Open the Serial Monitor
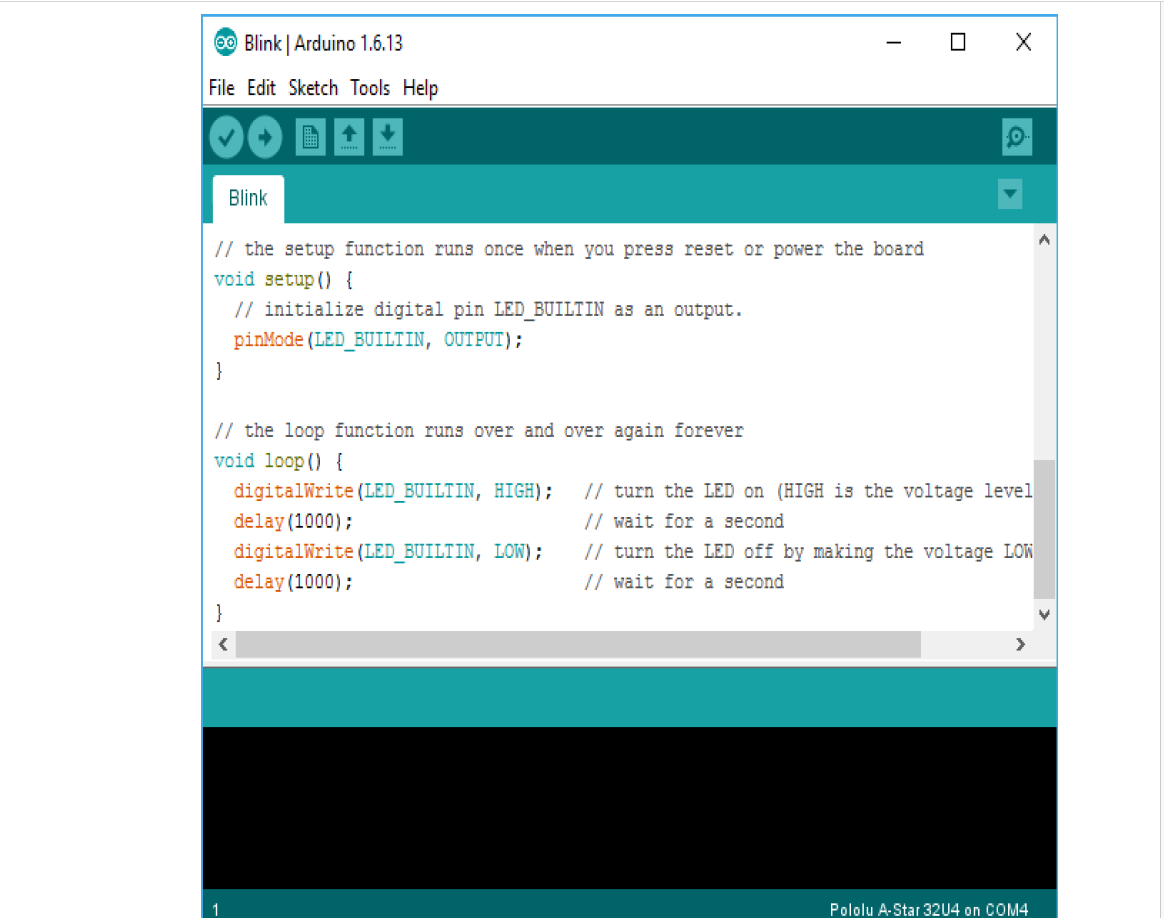The height and width of the screenshot is (918, 1164). (x=1016, y=137)
